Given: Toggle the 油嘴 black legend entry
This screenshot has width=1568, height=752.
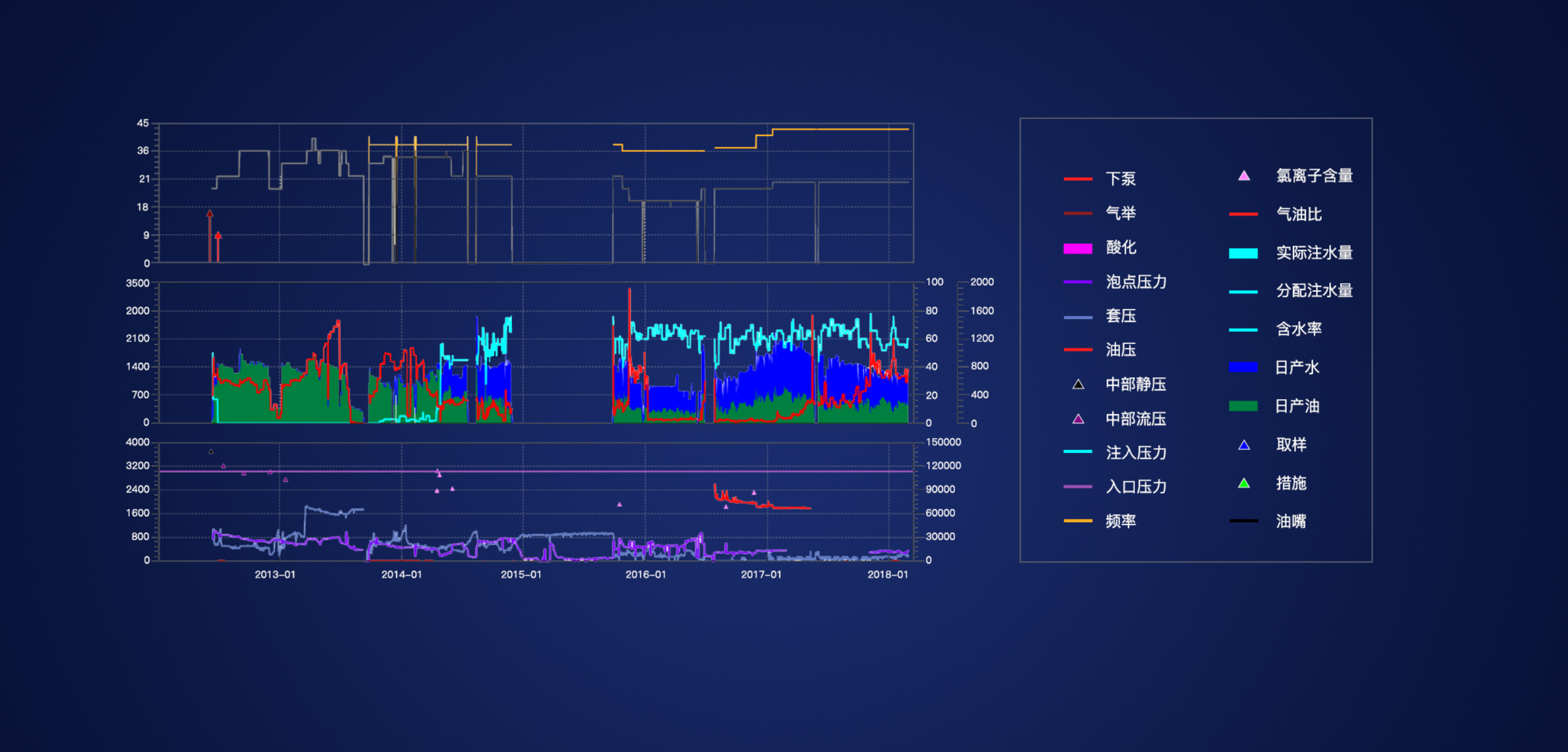Looking at the screenshot, I should [x=1268, y=521].
